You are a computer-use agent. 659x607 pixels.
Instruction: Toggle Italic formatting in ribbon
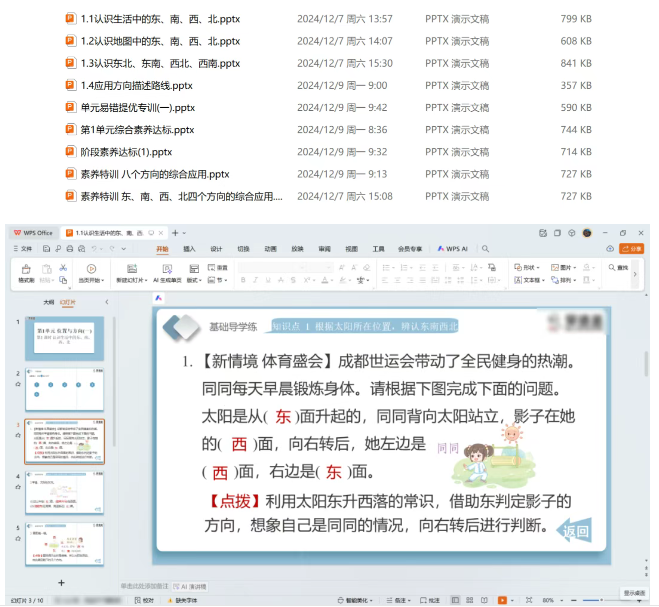[x=255, y=280]
